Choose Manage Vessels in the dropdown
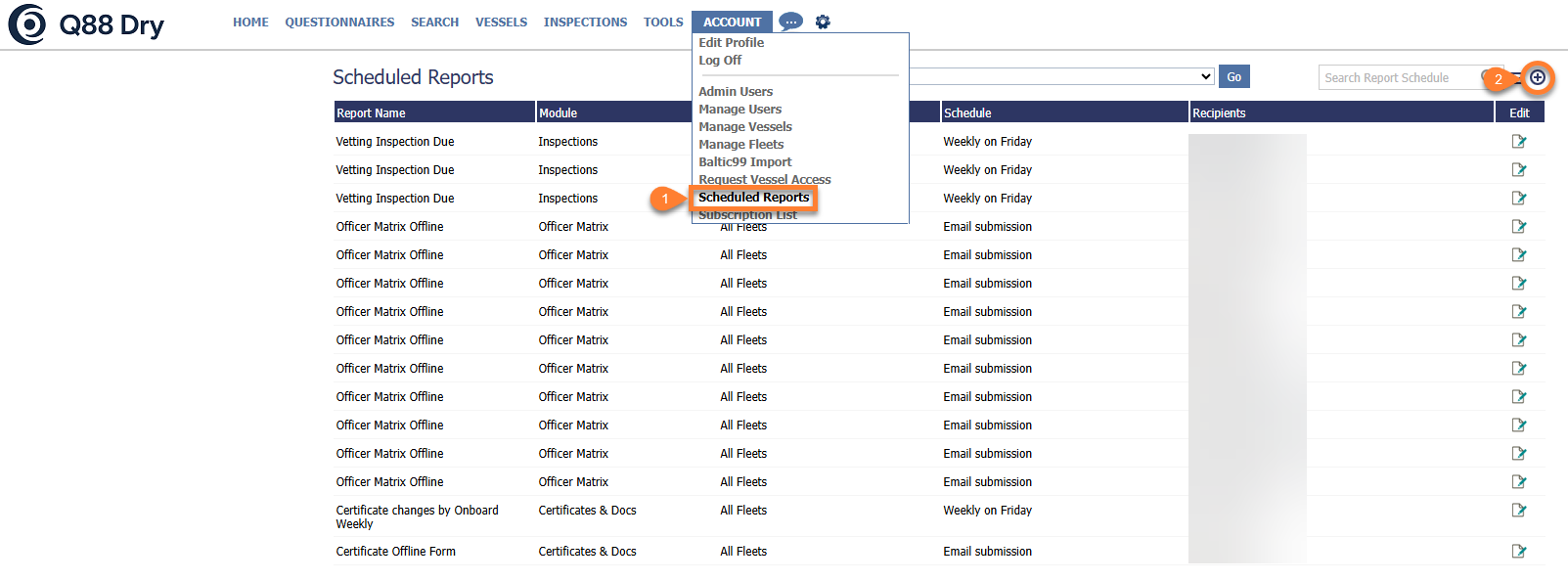The width and height of the screenshot is (1568, 582). [x=744, y=127]
